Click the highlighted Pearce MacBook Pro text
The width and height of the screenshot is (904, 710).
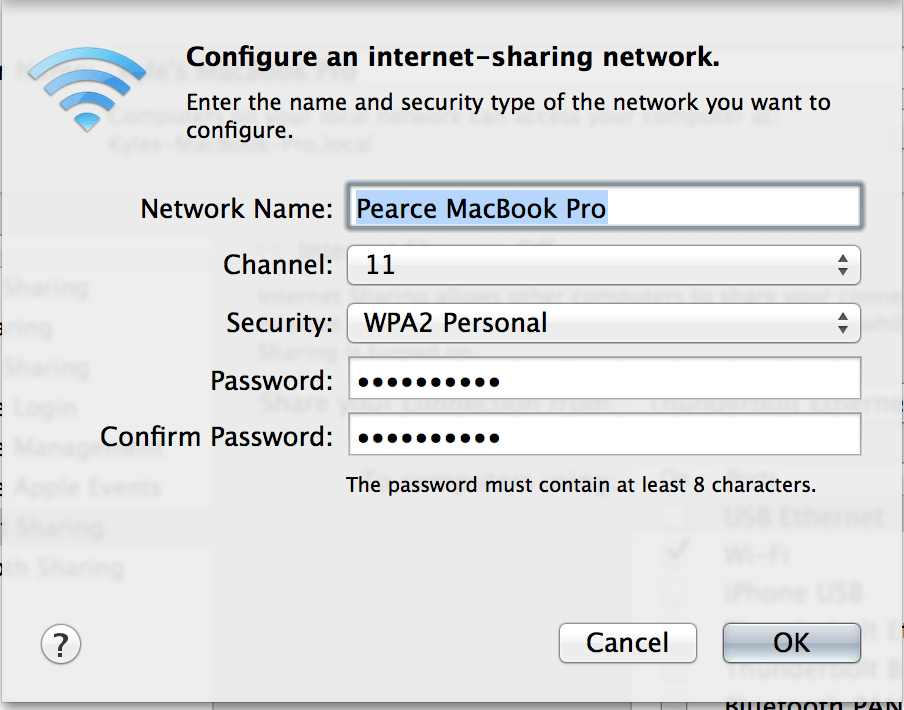[481, 208]
